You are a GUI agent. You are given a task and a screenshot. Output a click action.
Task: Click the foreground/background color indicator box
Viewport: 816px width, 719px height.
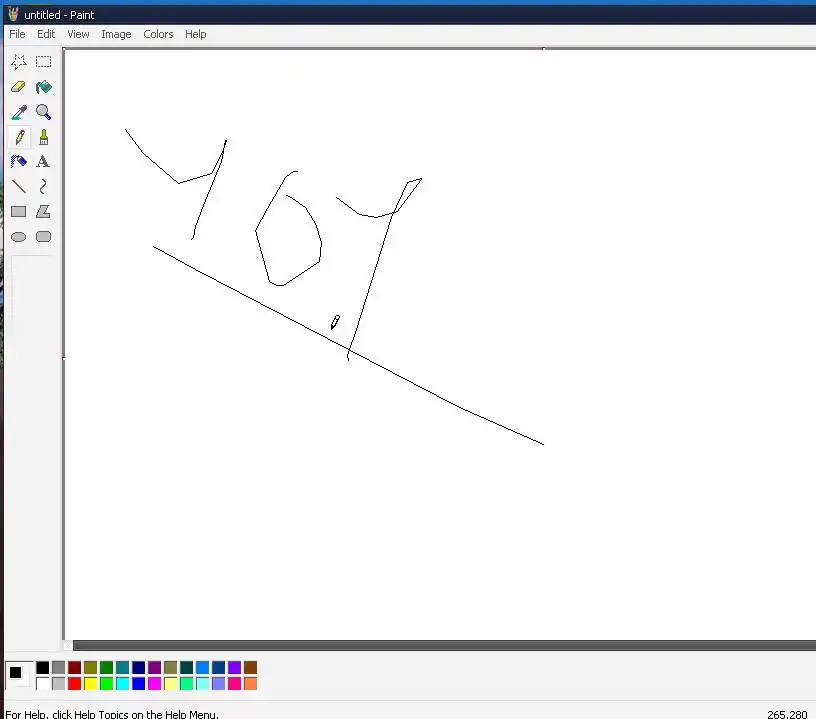19,675
